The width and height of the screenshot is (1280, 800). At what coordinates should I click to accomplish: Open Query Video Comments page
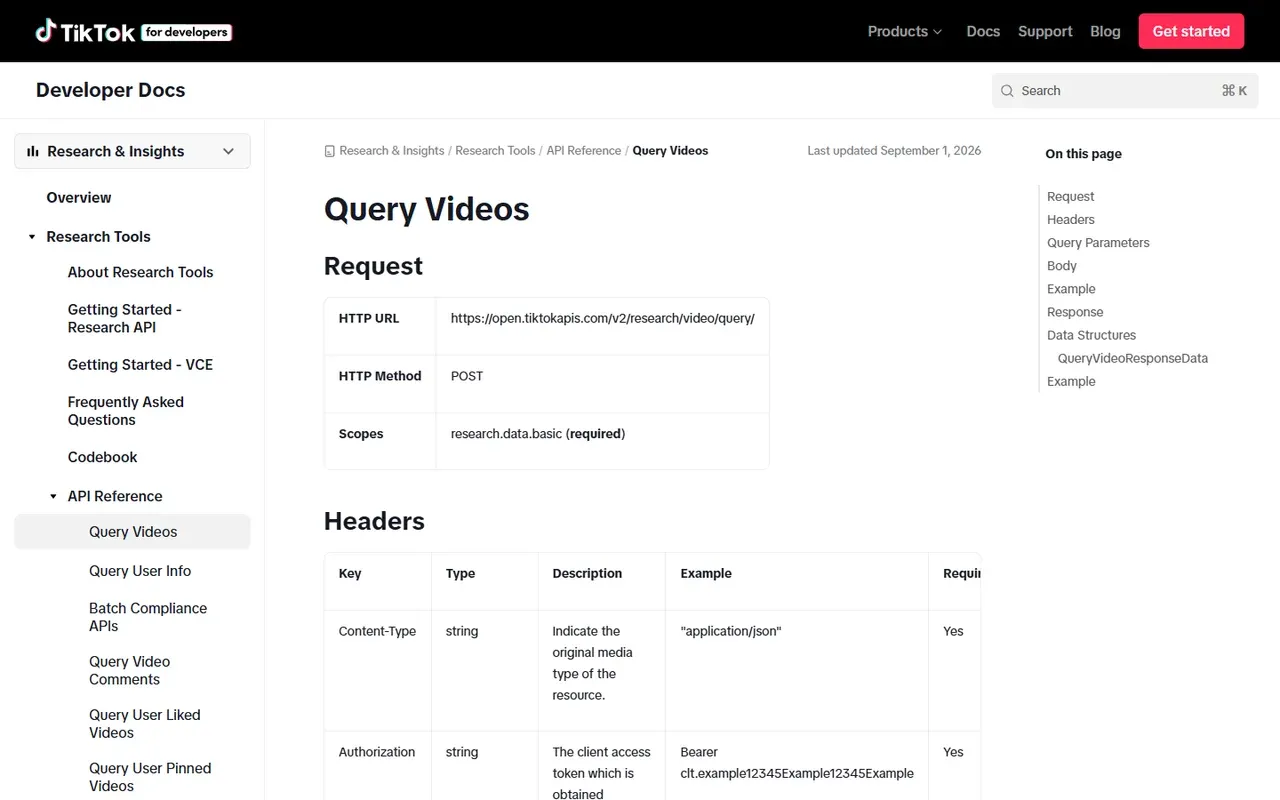click(130, 670)
